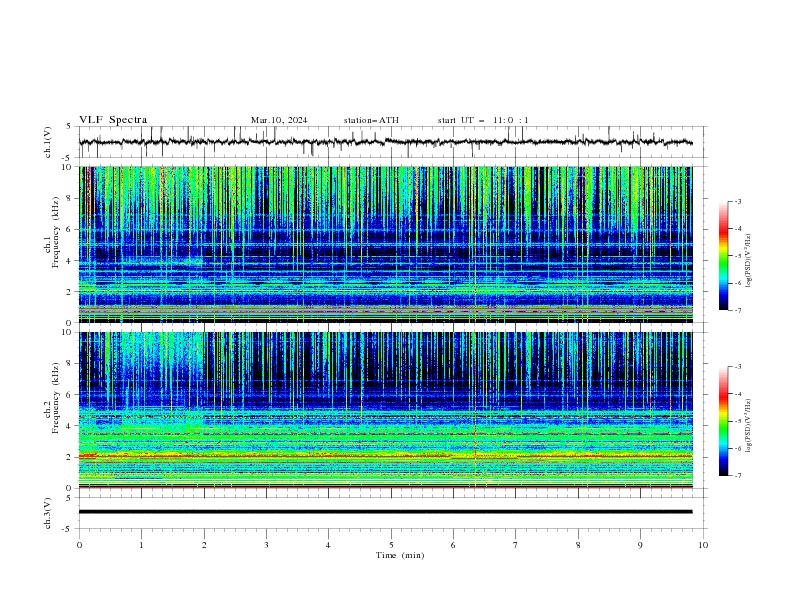Click time tick label "5" on the x-axis

[x=391, y=545]
